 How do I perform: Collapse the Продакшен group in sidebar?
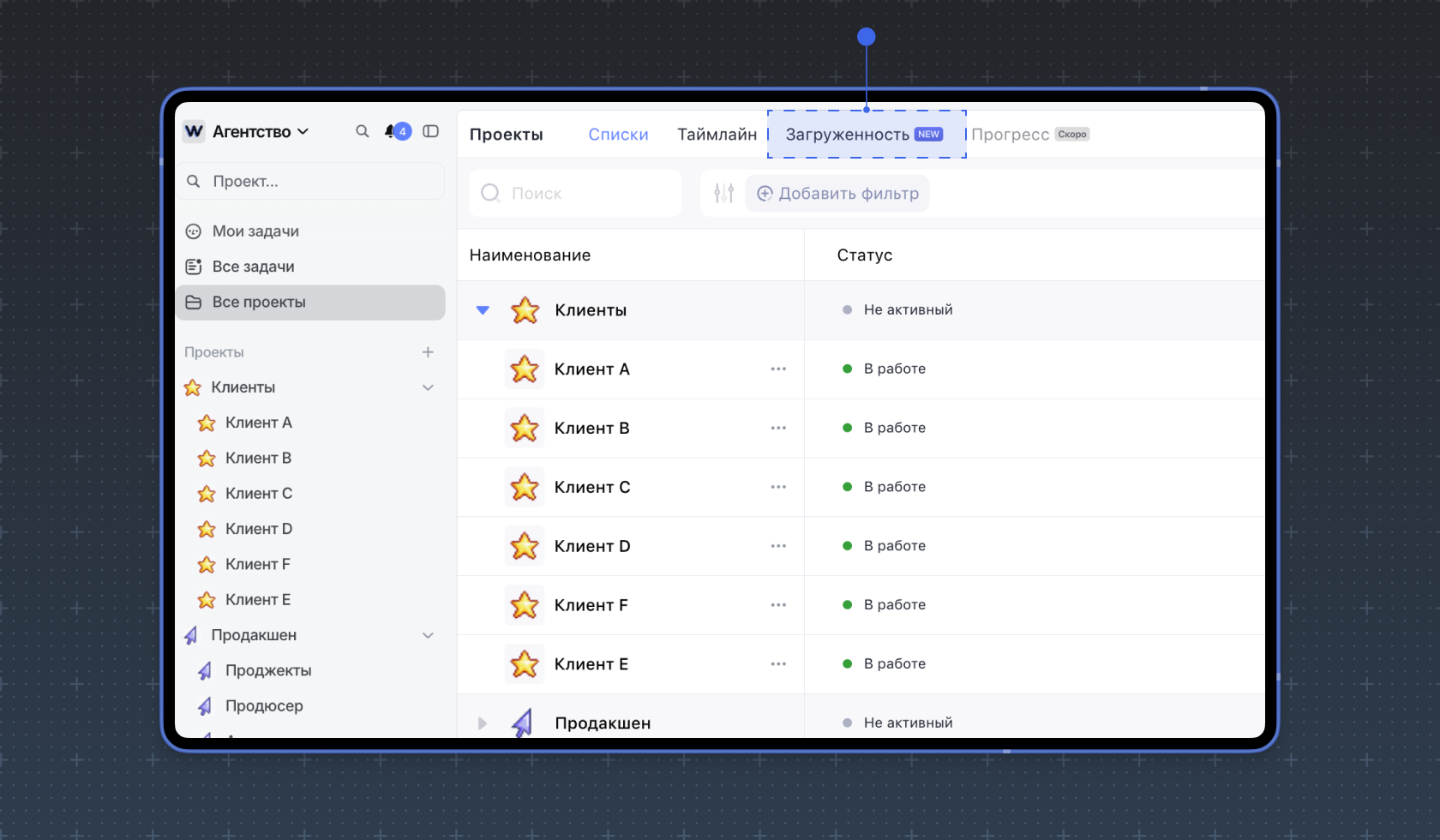428,635
